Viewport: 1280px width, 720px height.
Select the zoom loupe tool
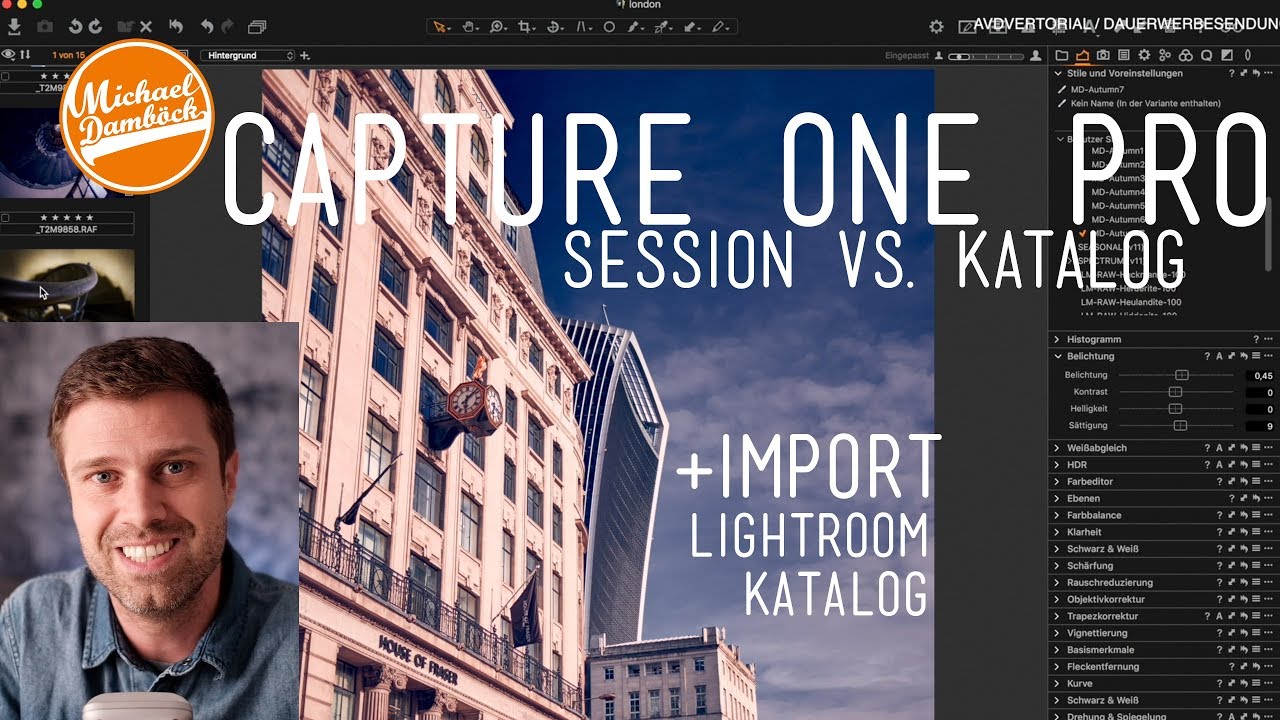(x=497, y=27)
